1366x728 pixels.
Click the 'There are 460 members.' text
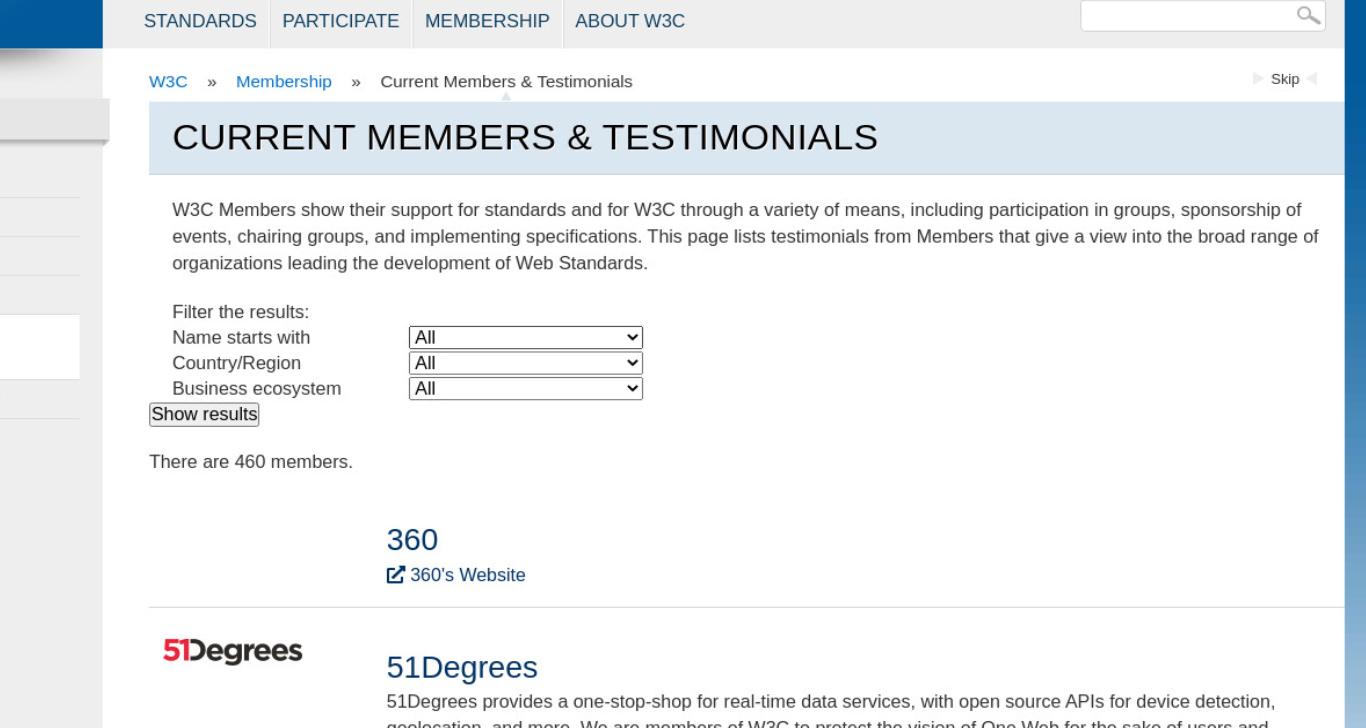251,462
